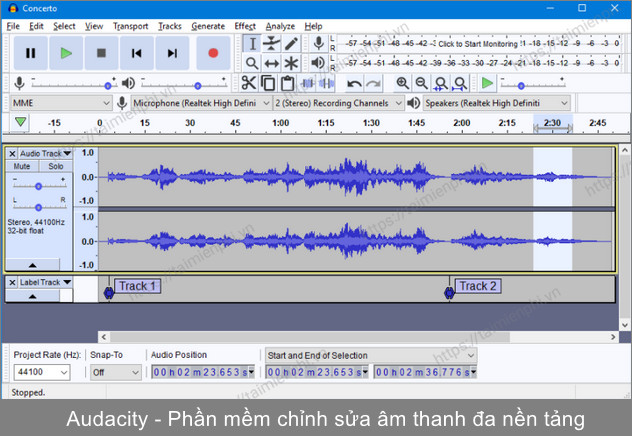The height and width of the screenshot is (436, 632).
Task: Cut selection with the scissors icon
Action: pos(249,83)
